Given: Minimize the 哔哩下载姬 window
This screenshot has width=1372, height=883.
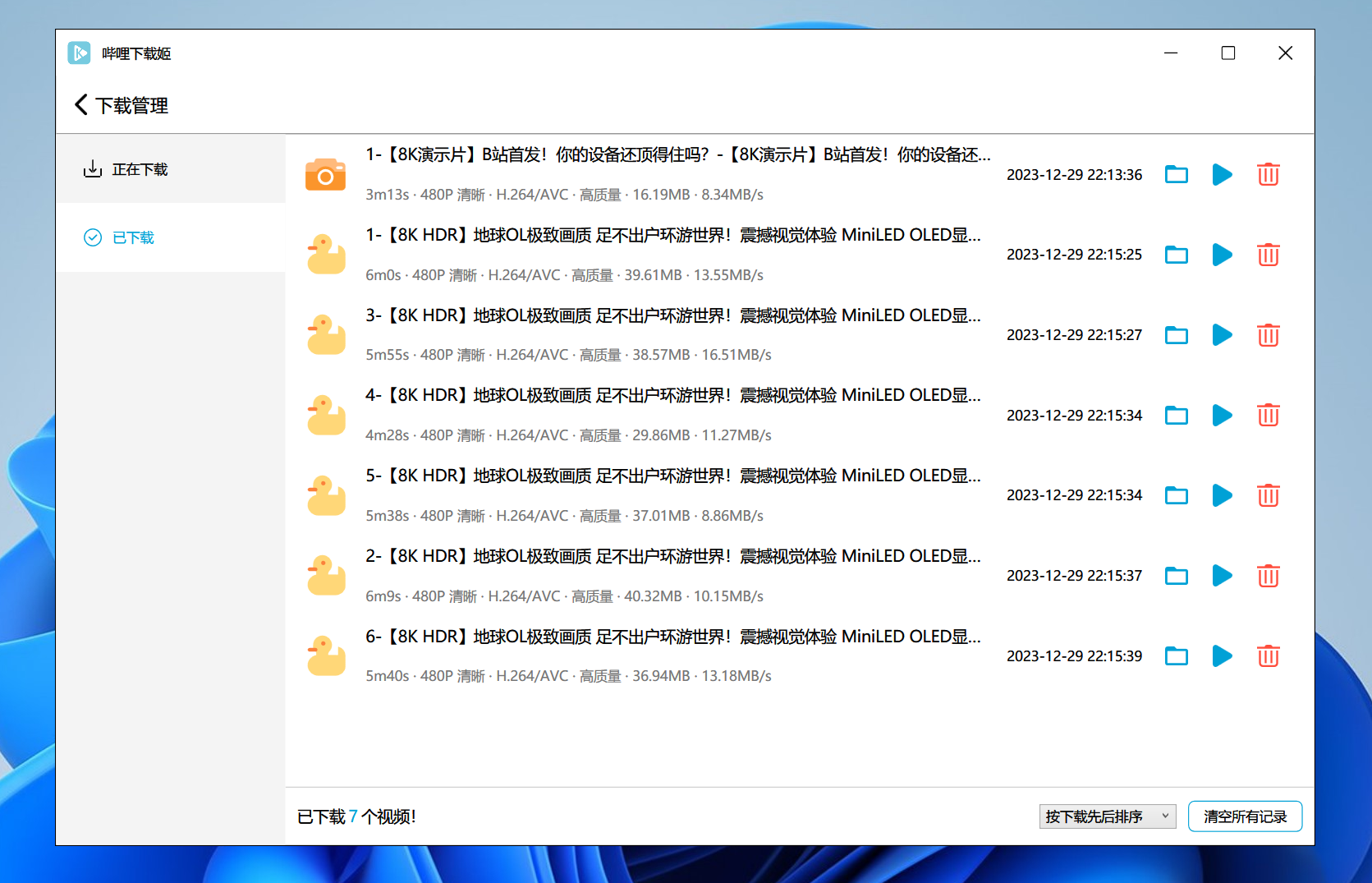Looking at the screenshot, I should [x=1171, y=53].
